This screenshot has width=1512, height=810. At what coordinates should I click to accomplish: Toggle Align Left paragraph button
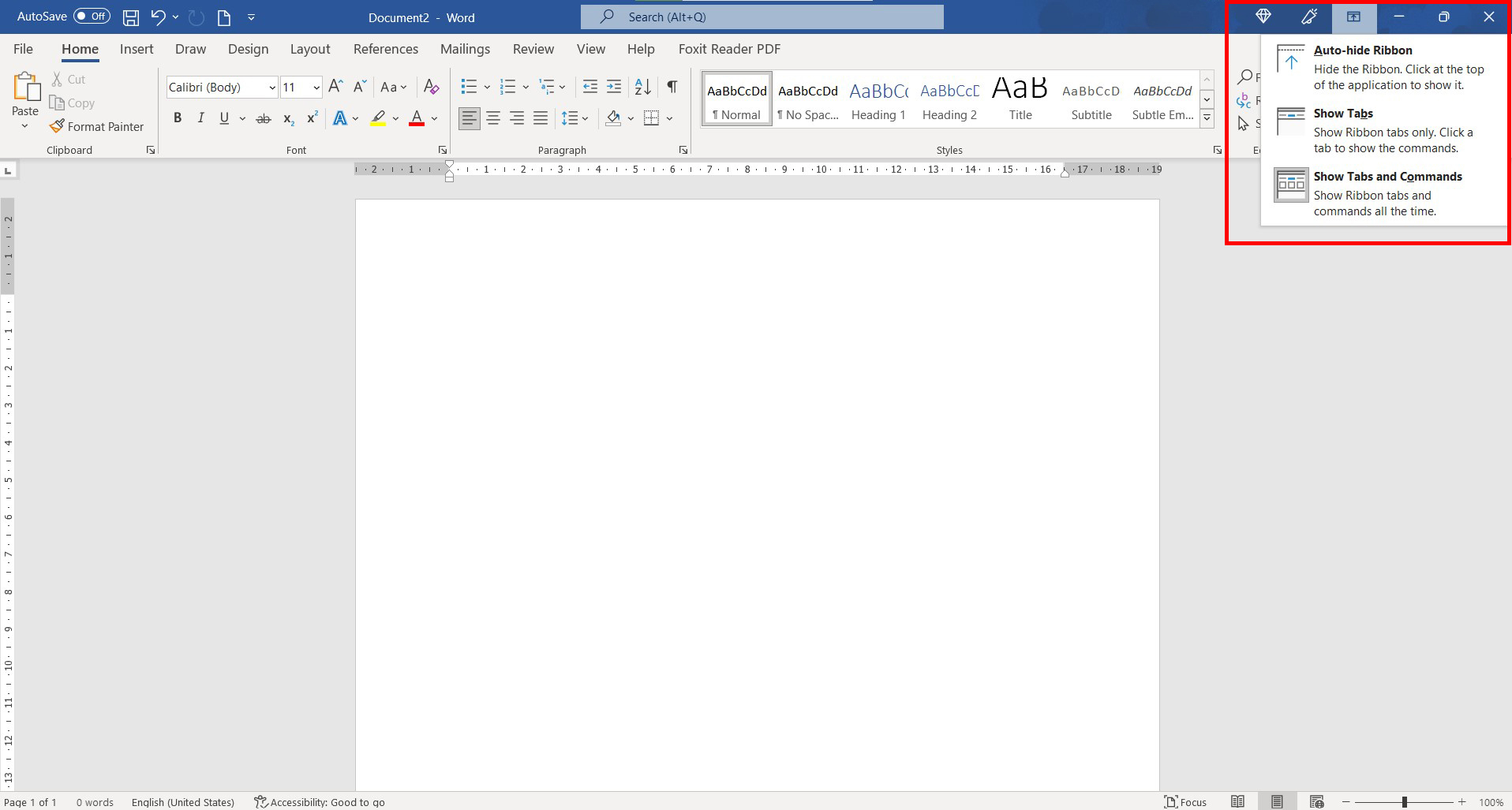click(x=470, y=118)
